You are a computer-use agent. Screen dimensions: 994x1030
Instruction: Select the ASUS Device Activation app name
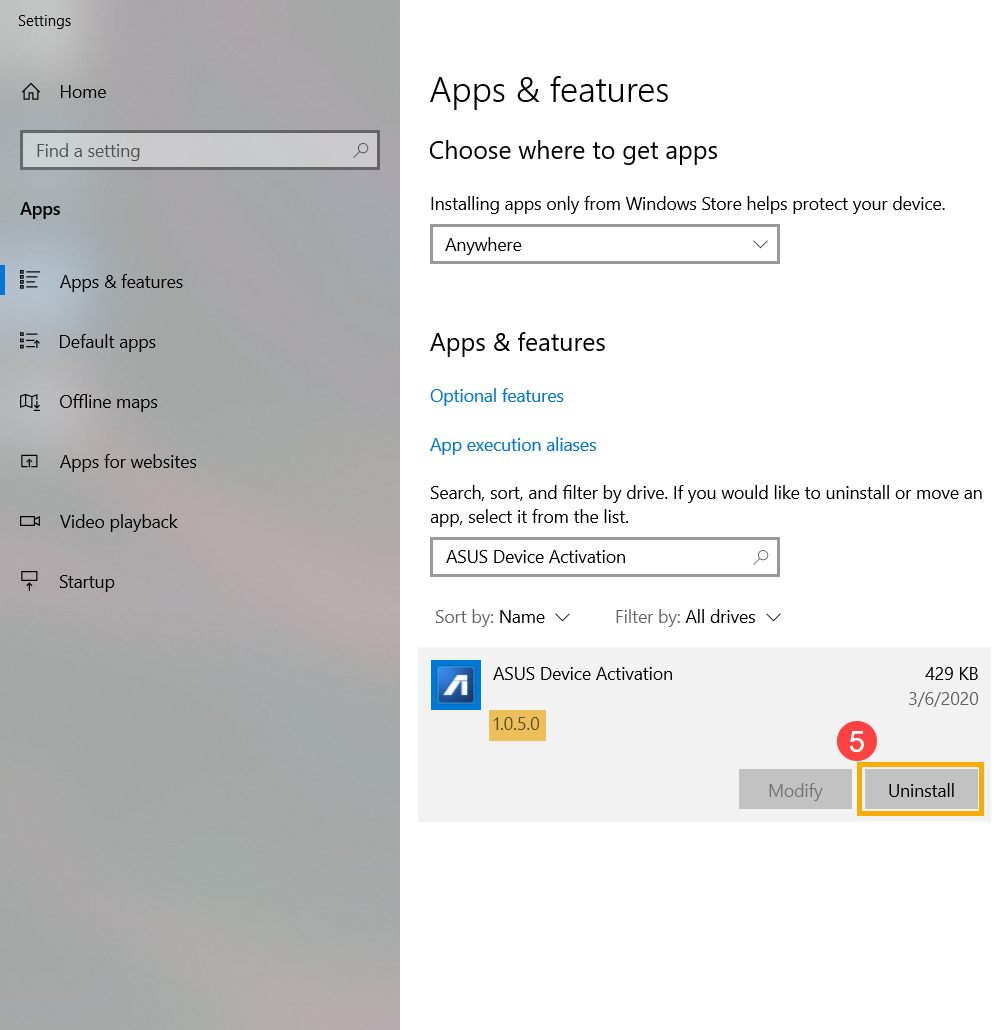click(583, 674)
